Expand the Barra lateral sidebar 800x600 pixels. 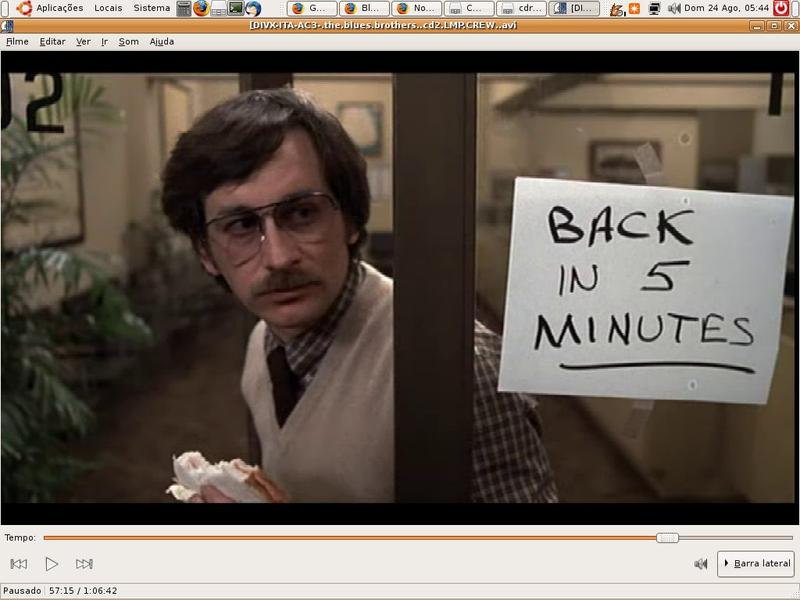[756, 564]
